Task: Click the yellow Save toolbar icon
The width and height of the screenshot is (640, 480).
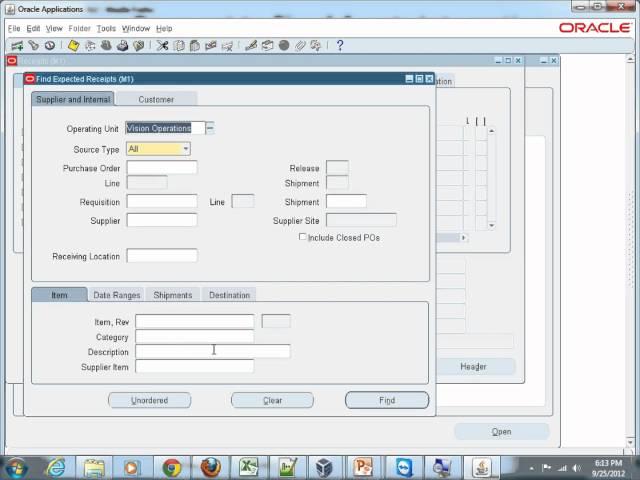Action: (73, 46)
